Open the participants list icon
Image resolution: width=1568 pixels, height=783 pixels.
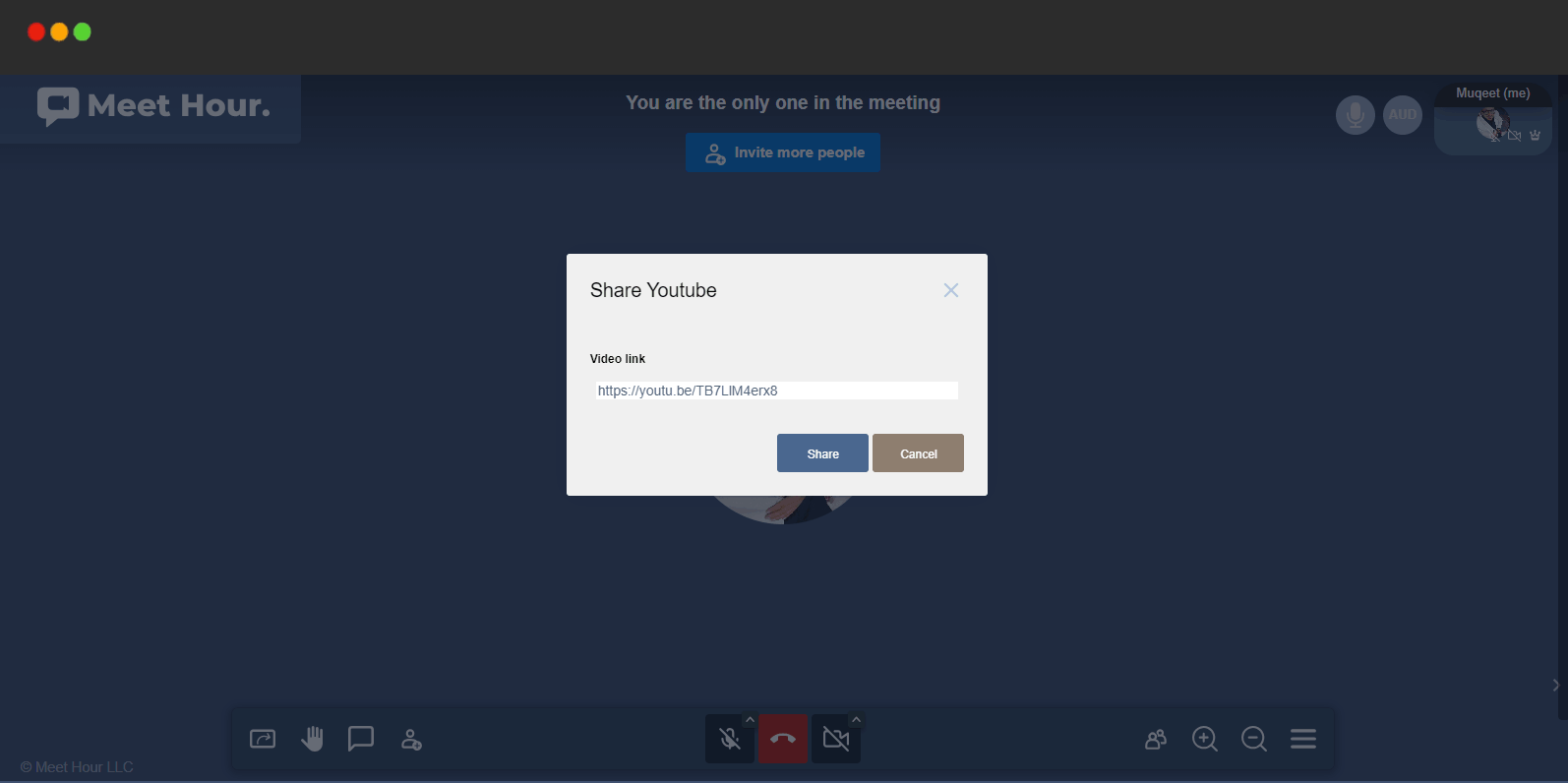click(x=1156, y=739)
